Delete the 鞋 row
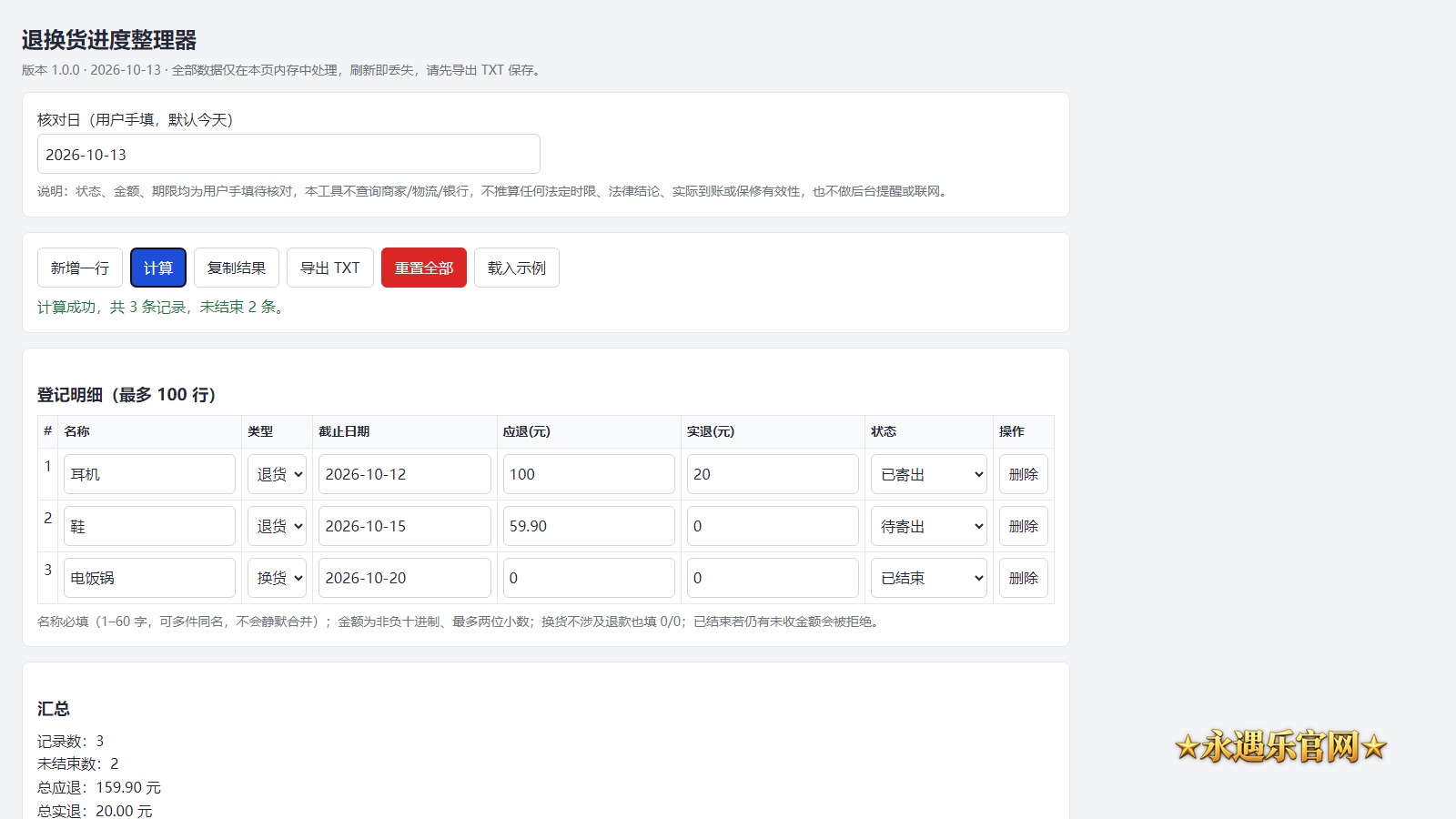Image resolution: width=1456 pixels, height=819 pixels. click(x=1024, y=526)
